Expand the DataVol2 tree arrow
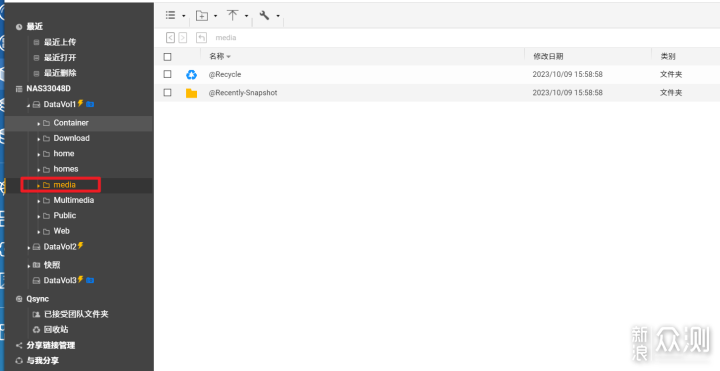Image resolution: width=720 pixels, height=371 pixels. 29,248
